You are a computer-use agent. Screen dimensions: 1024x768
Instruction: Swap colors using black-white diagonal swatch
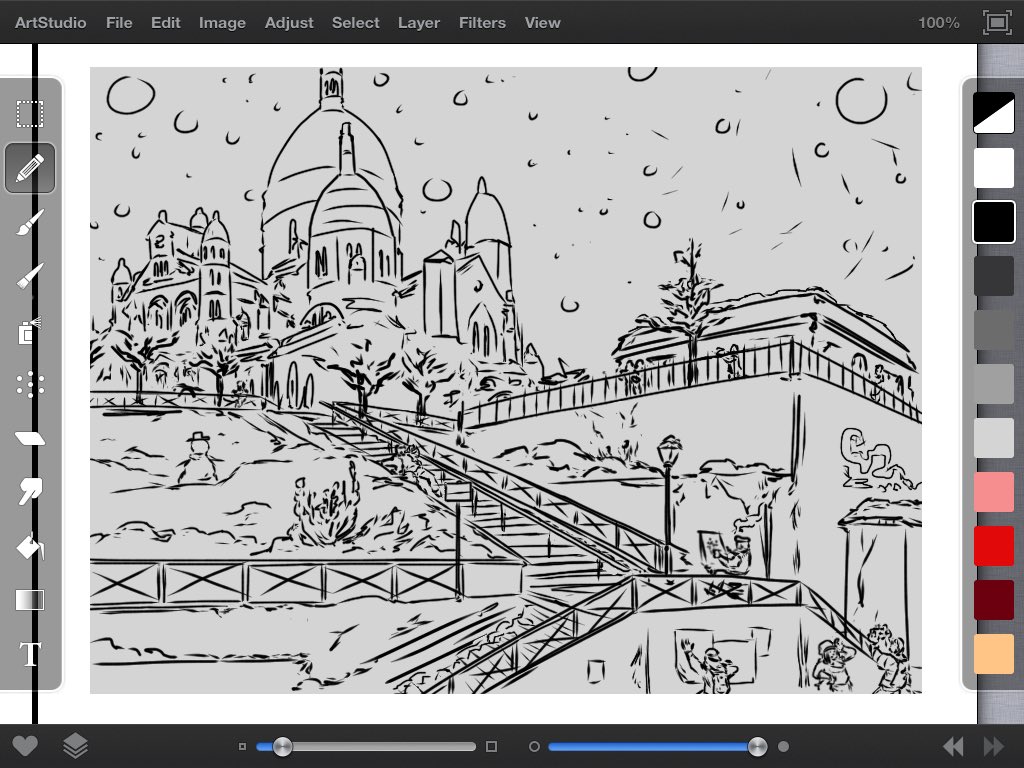tap(993, 112)
